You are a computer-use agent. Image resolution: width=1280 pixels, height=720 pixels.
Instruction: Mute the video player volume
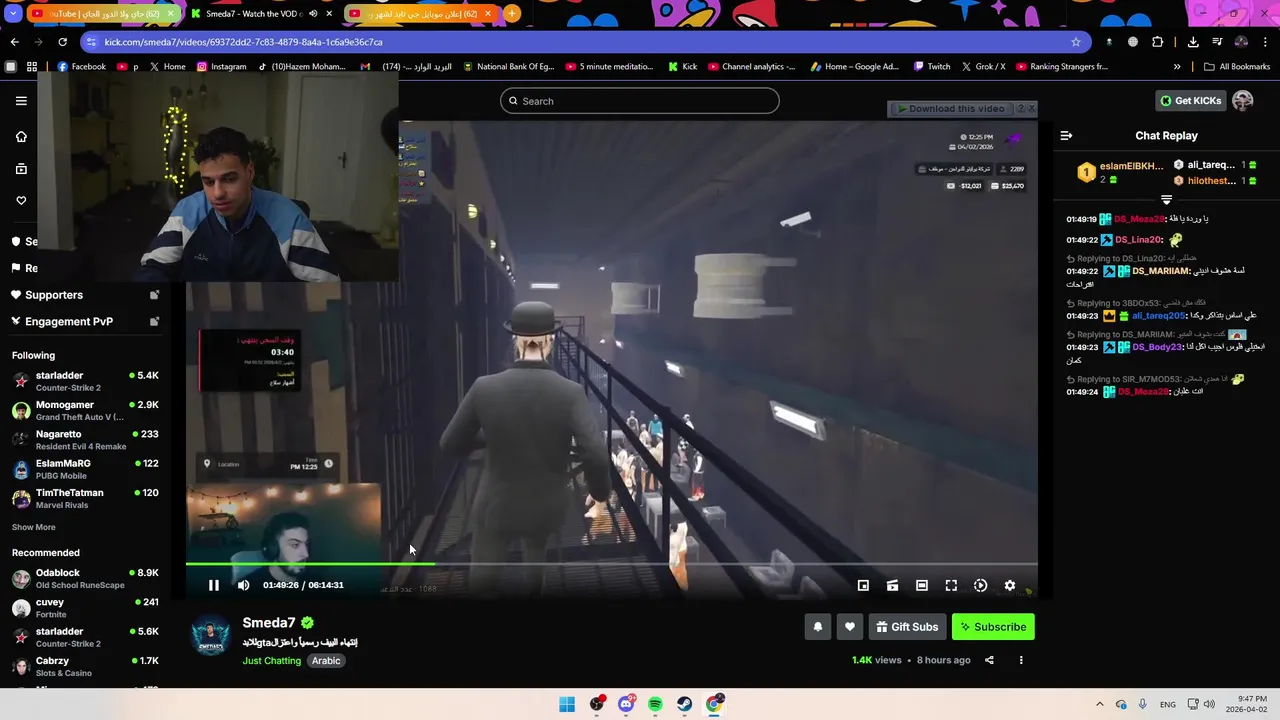coord(243,585)
